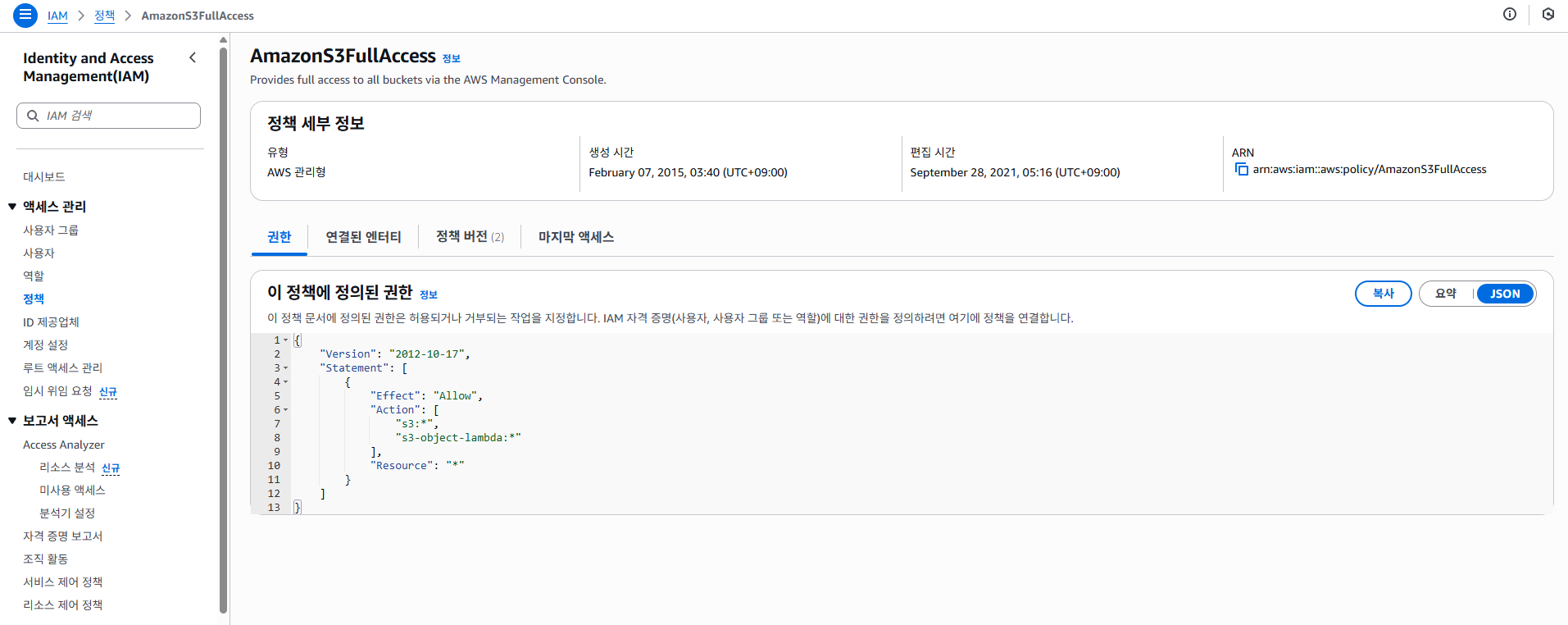The height and width of the screenshot is (625, 1568).
Task: Open the 마지막 액세스 tab
Action: tap(576, 237)
